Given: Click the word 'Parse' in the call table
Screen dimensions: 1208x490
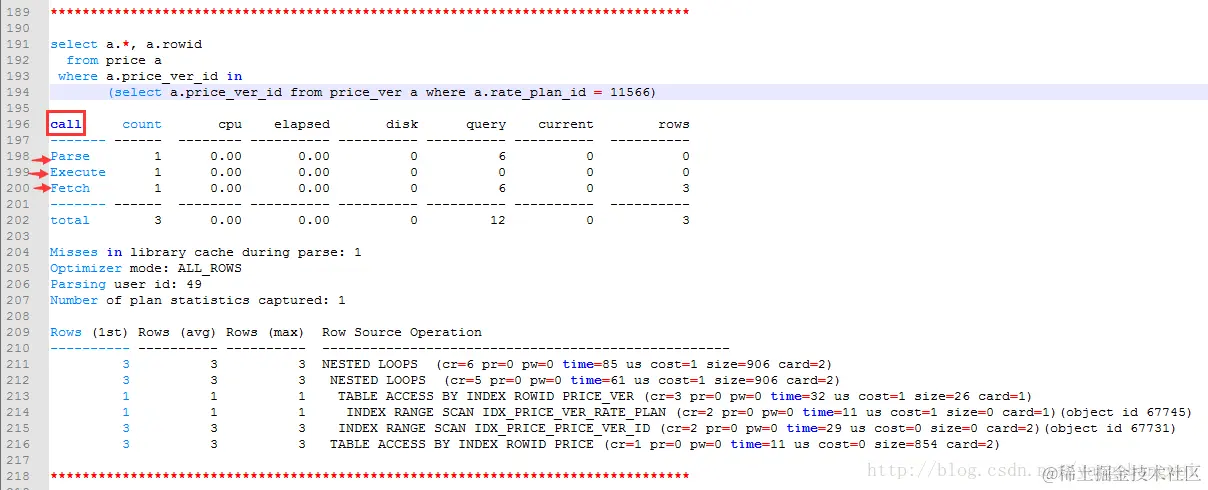Looking at the screenshot, I should tap(70, 156).
